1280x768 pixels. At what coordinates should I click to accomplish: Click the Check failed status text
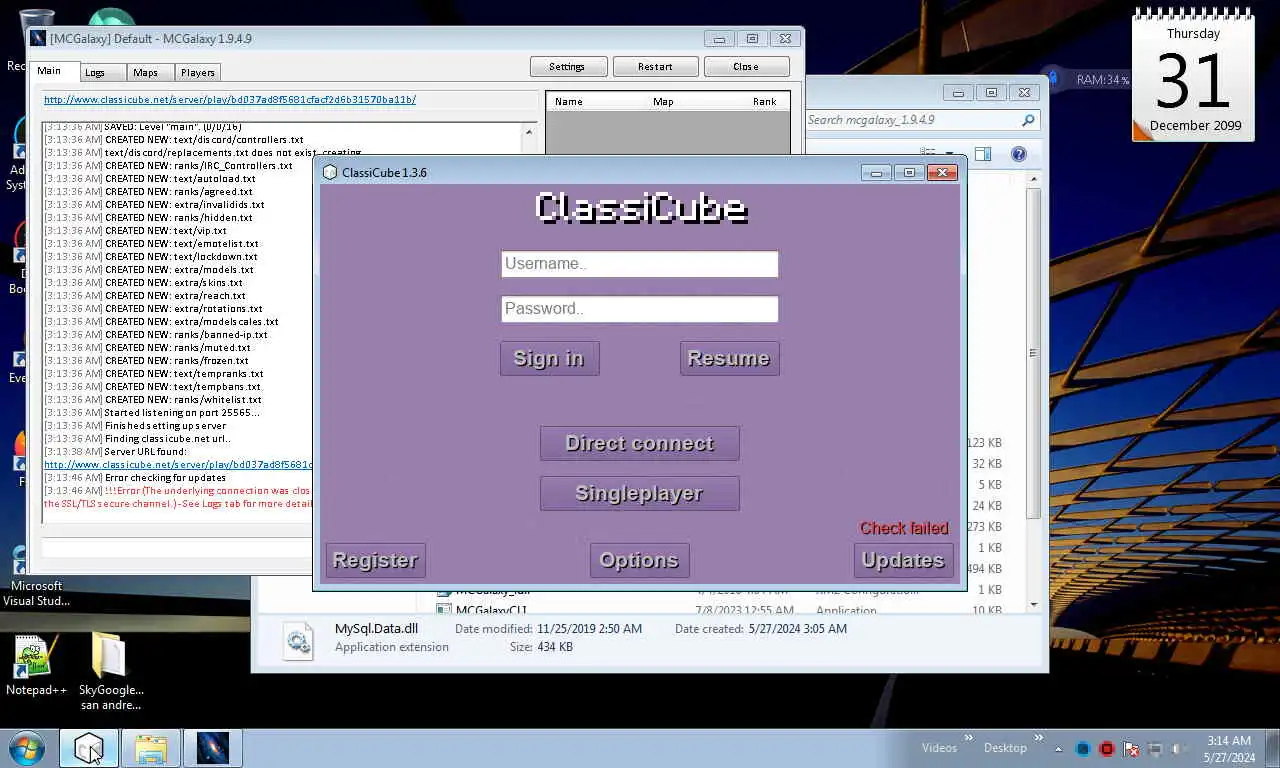tap(904, 528)
